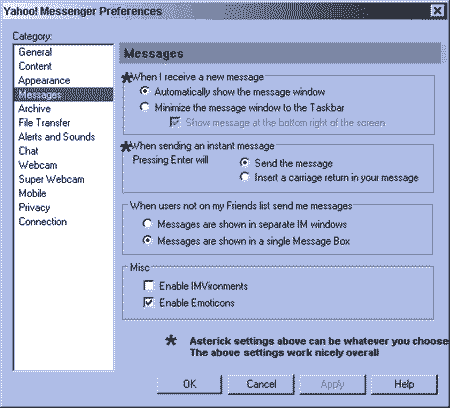The width and height of the screenshot is (450, 408).
Task: Select Send the message radio option
Action: [245, 163]
